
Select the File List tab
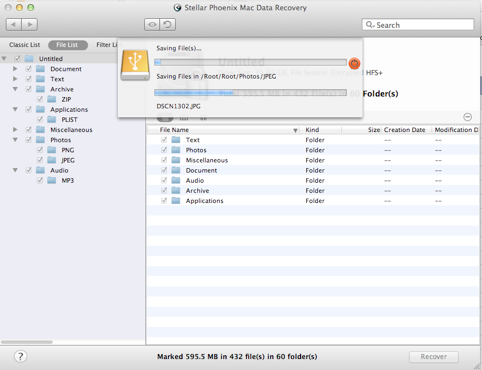[x=68, y=45]
